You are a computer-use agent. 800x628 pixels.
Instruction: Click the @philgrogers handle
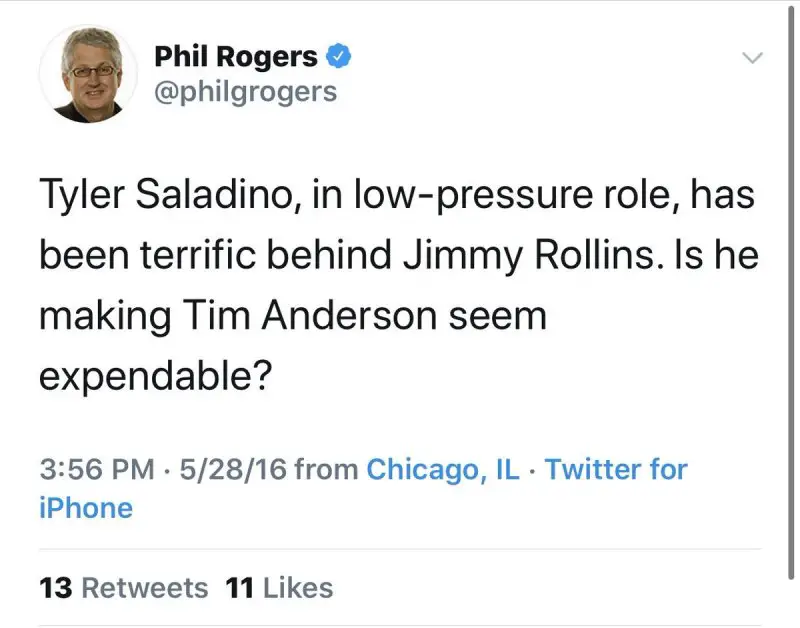[245, 93]
